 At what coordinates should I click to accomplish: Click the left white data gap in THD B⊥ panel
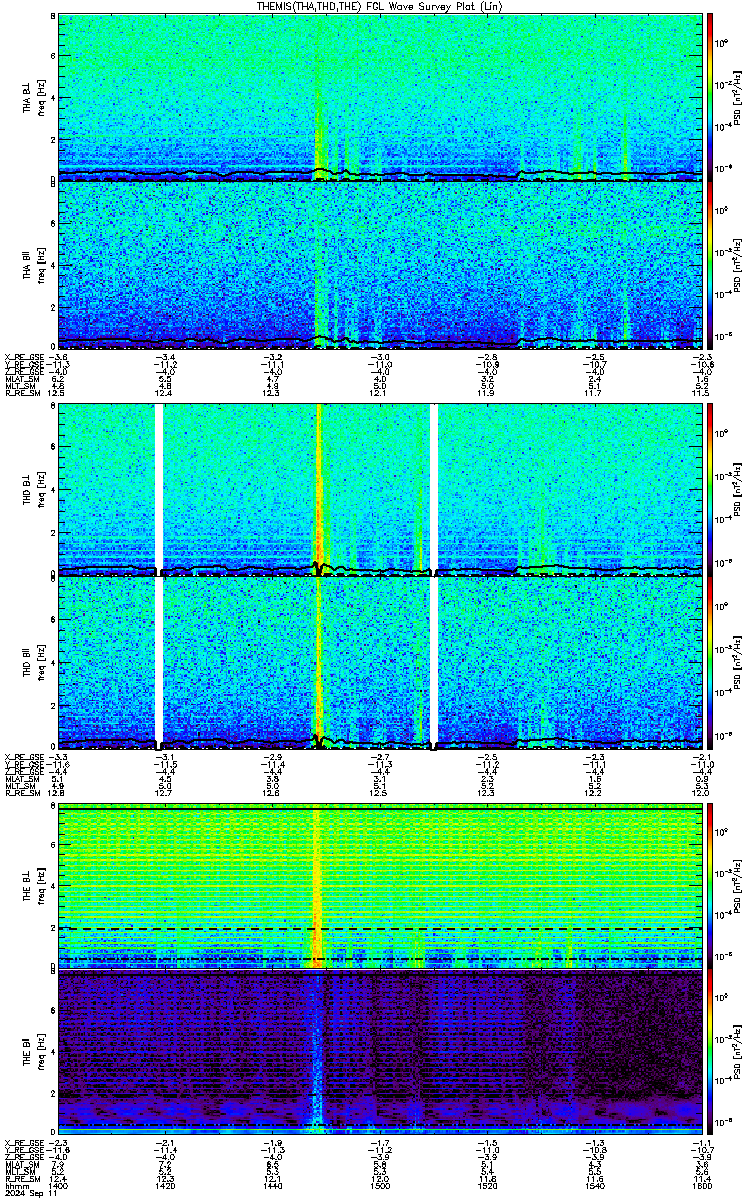158,489
